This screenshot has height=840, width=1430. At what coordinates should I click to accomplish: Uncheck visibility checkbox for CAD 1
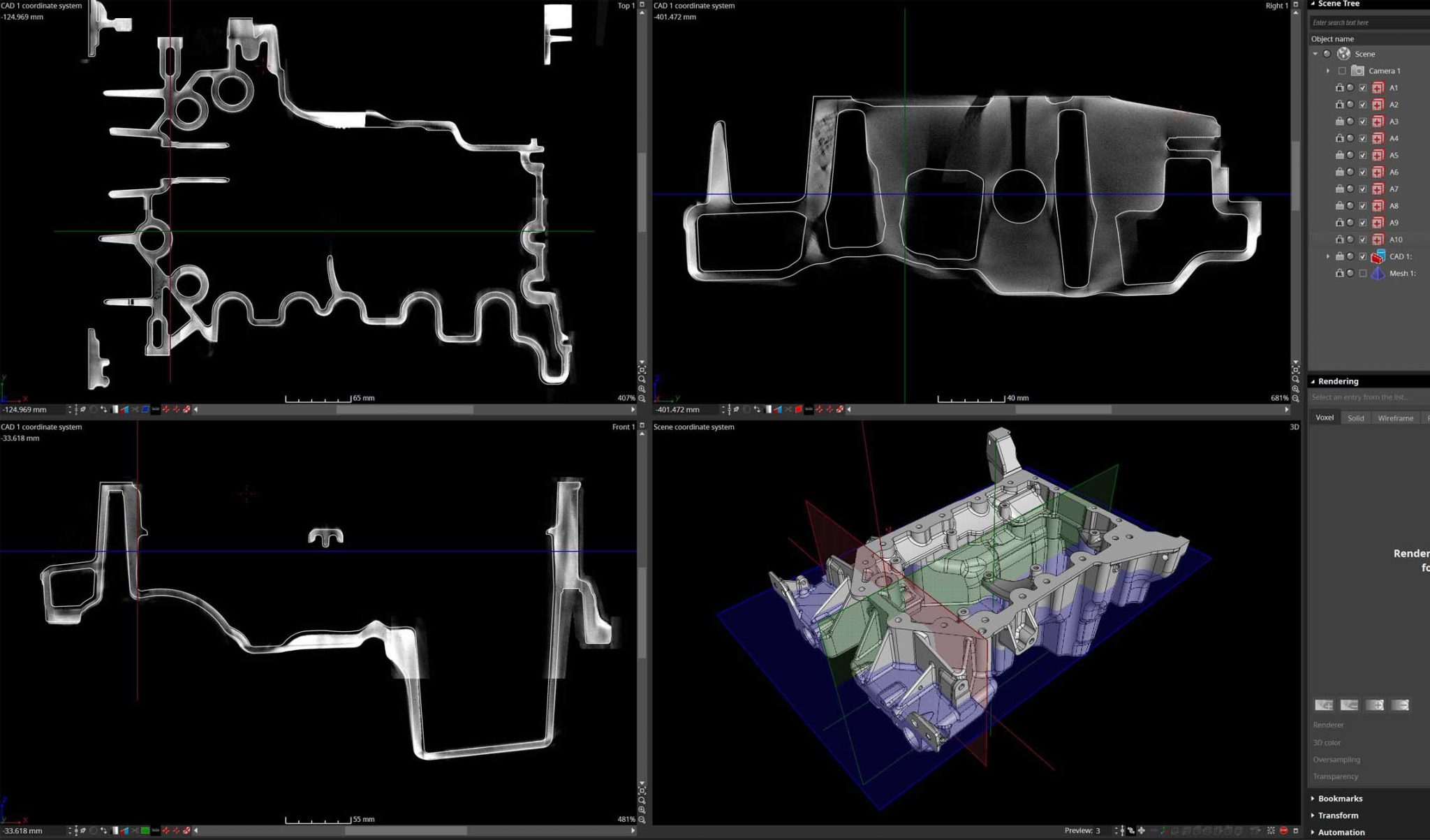[x=1362, y=256]
